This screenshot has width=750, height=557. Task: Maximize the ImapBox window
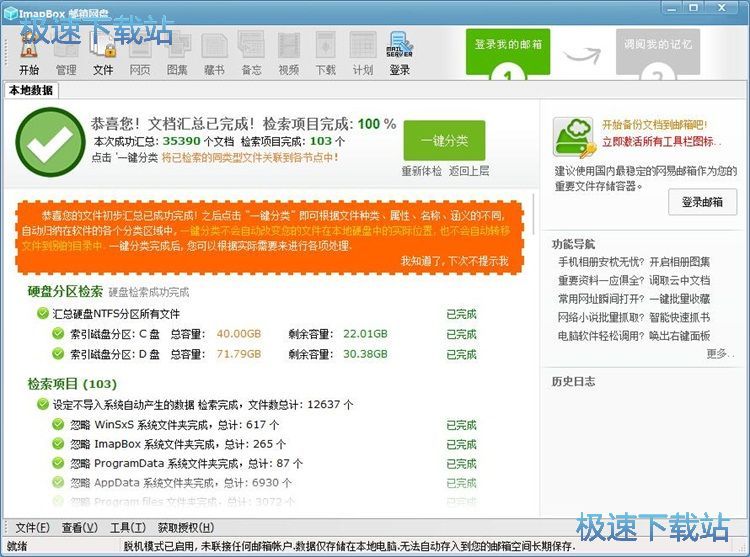click(x=694, y=8)
